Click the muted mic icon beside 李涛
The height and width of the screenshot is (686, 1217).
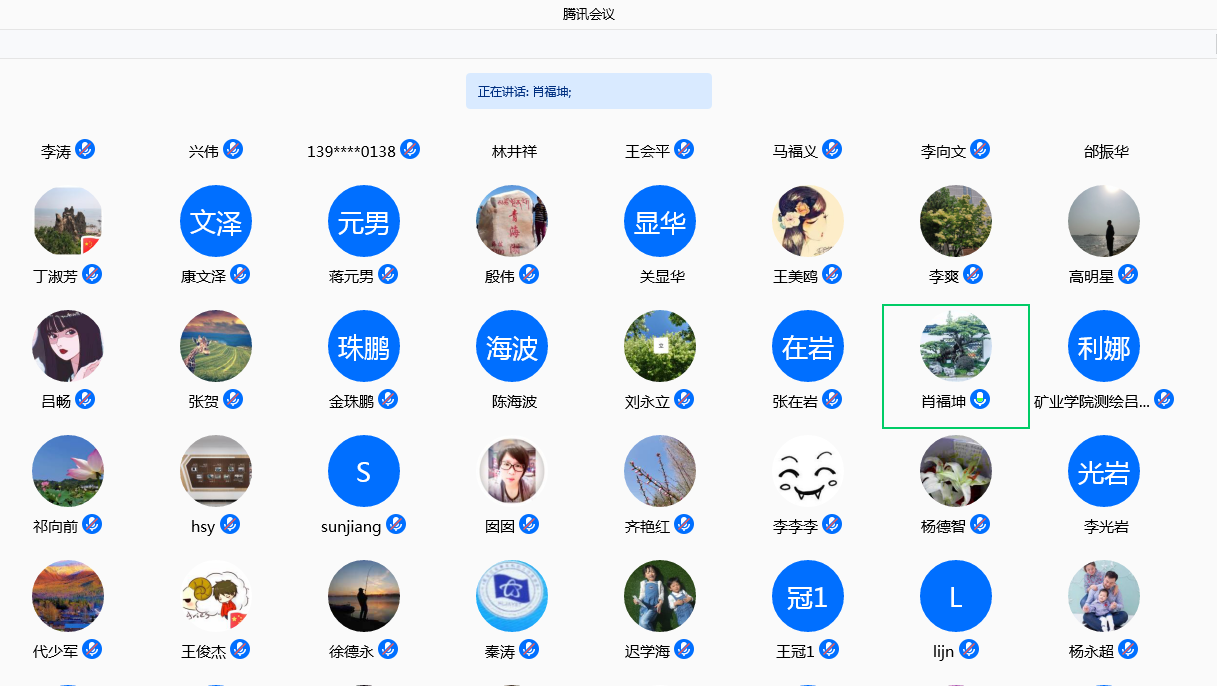pyautogui.click(x=85, y=150)
